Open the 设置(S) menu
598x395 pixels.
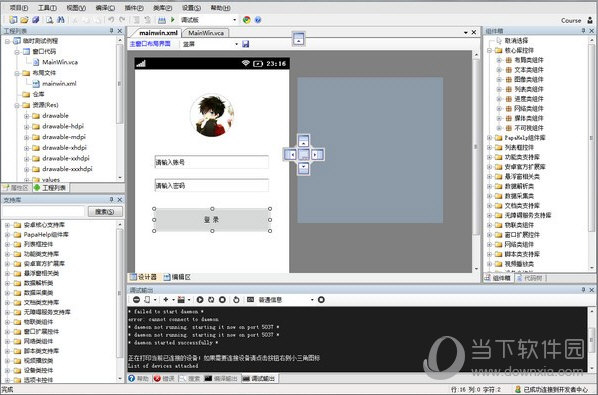coord(191,8)
